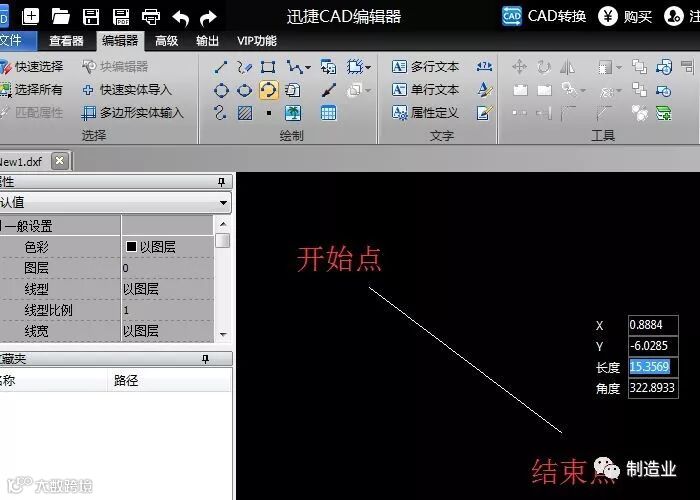
Task: Redo the last action
Action: coord(208,18)
